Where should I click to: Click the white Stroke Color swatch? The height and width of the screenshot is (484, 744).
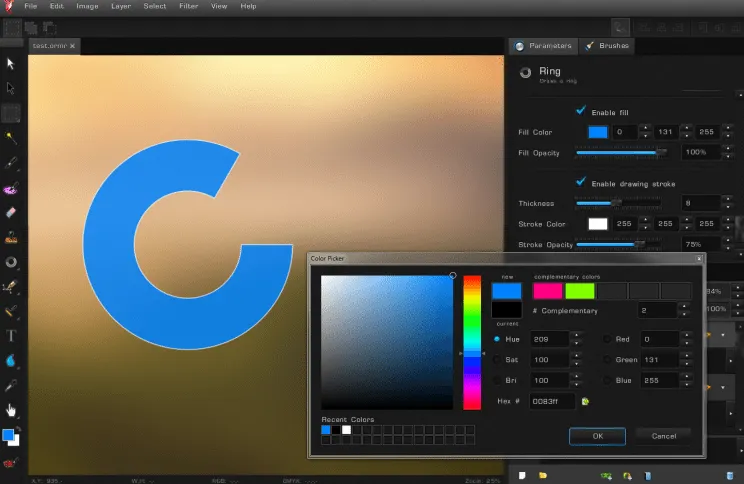[598, 224]
